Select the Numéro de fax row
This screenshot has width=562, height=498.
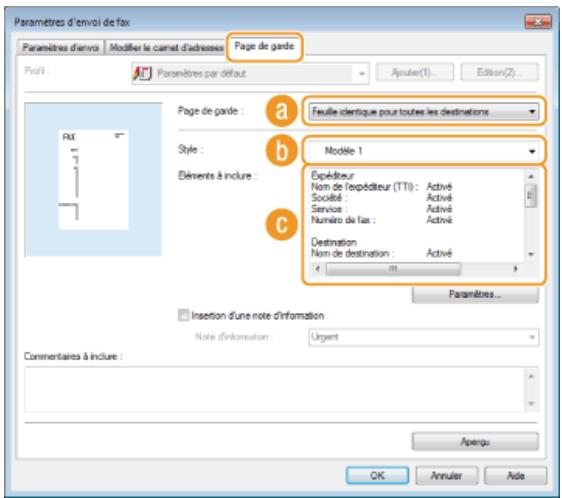[x=381, y=220]
